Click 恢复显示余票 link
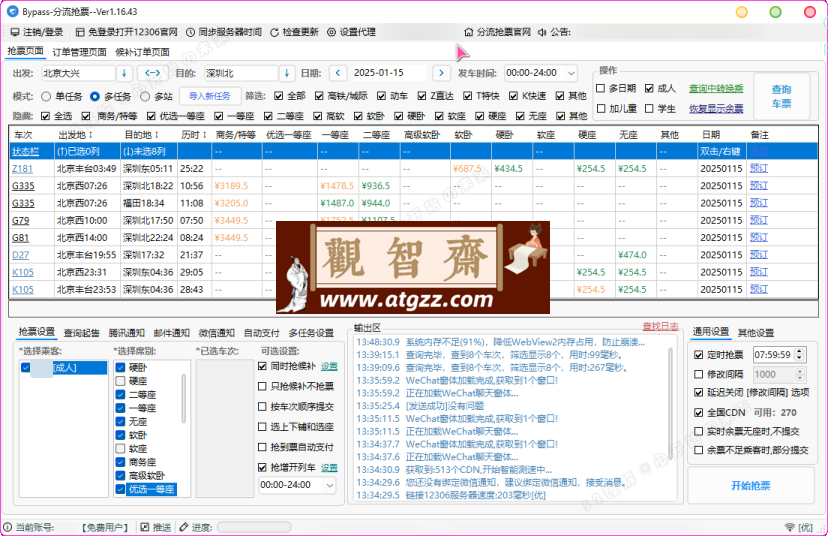Viewport: 828px width, 536px height. pos(716,108)
